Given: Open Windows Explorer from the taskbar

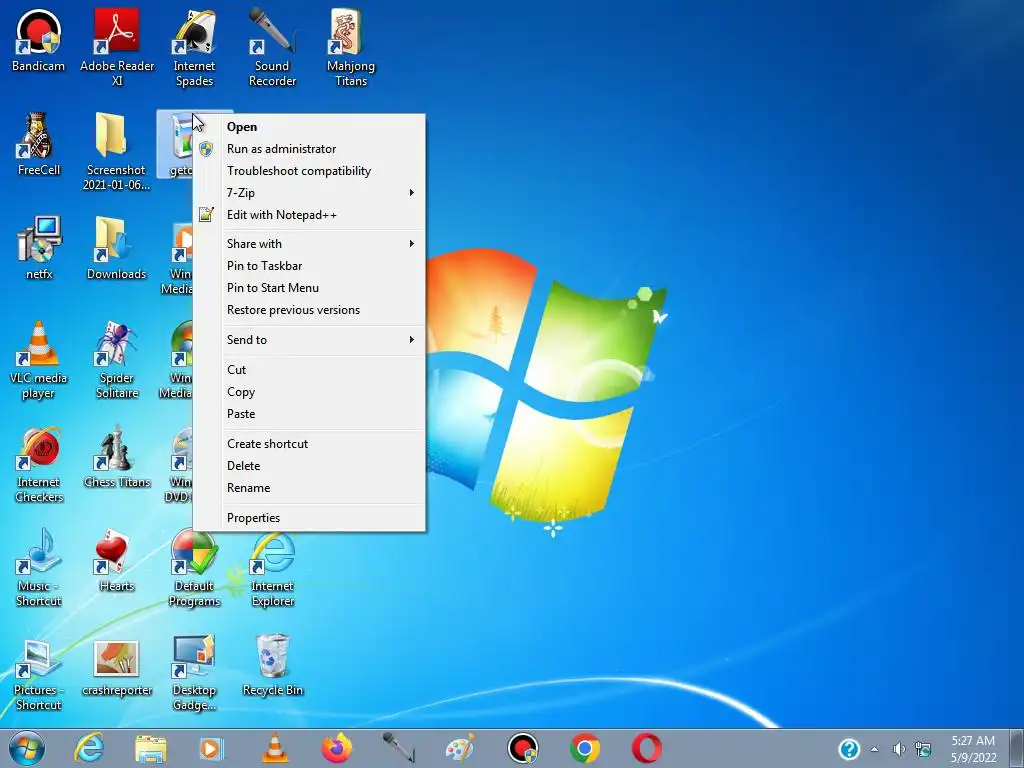Looking at the screenshot, I should 150,748.
